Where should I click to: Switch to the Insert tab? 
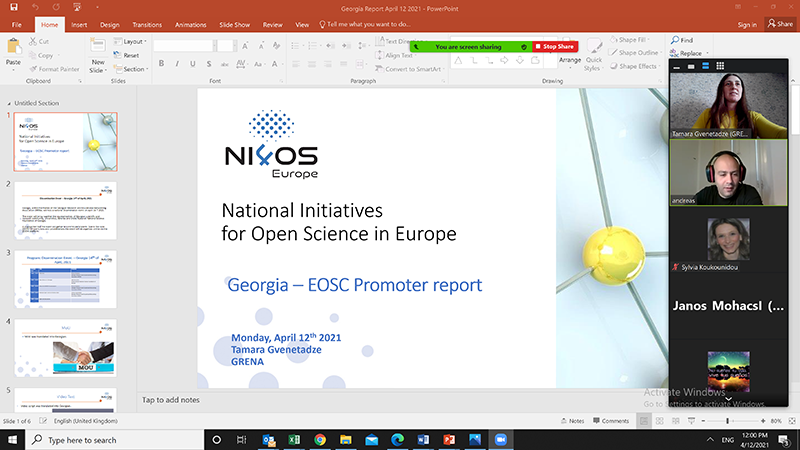pyautogui.click(x=79, y=24)
